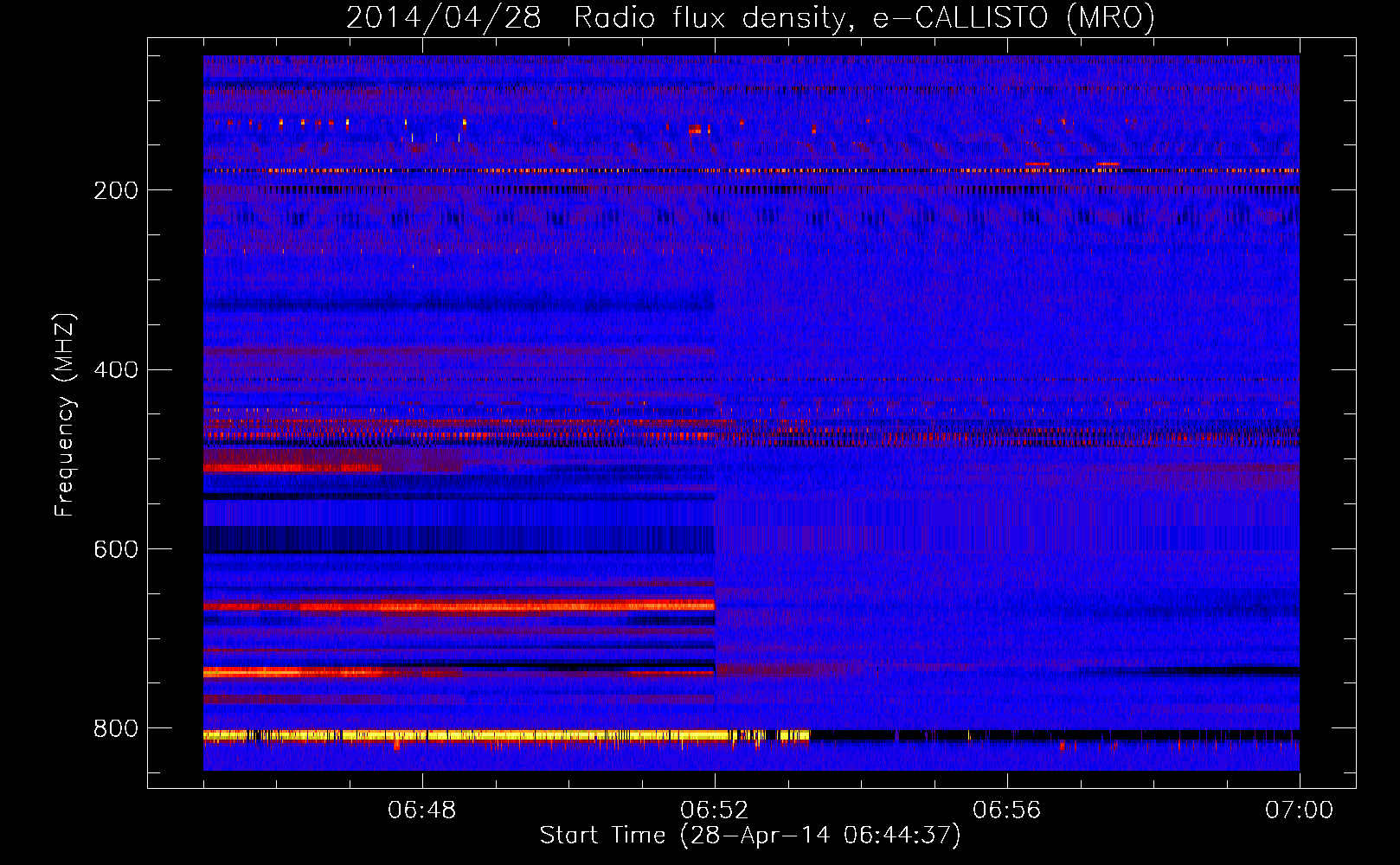Select the 'Frequency (MHZ)' axis label
Viewport: 1400px width, 865px height.
(x=65, y=414)
